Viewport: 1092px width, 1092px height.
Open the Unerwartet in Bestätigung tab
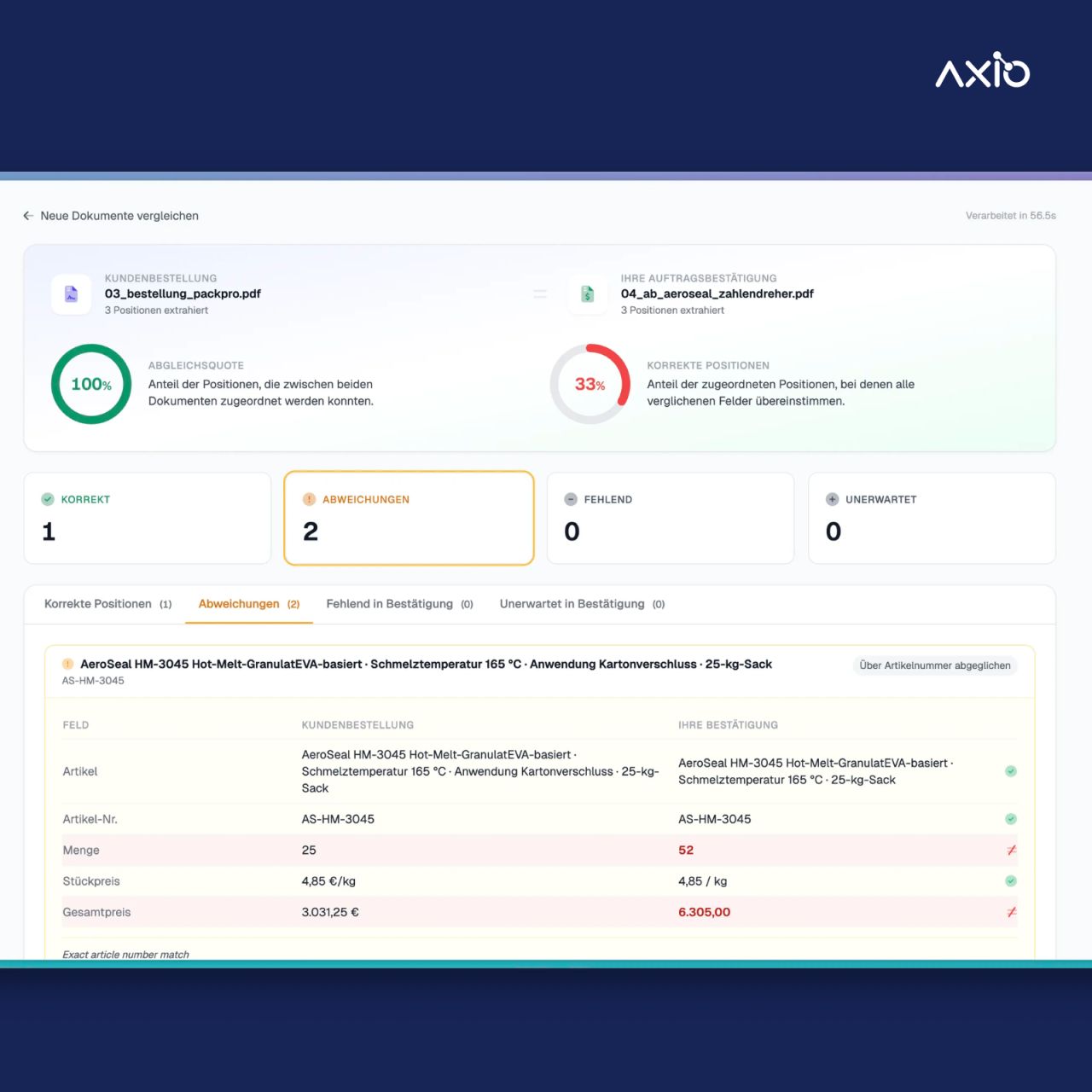click(582, 604)
